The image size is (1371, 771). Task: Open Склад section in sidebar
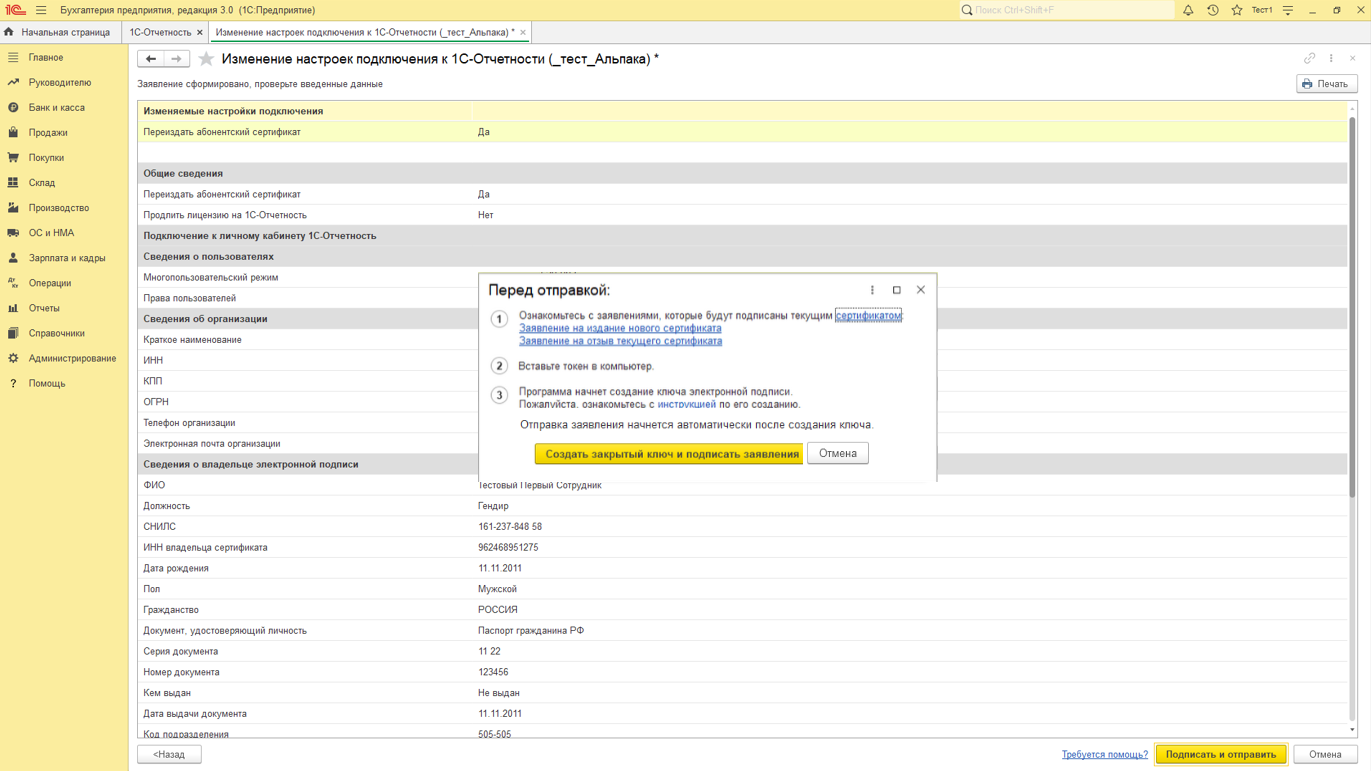click(x=42, y=182)
